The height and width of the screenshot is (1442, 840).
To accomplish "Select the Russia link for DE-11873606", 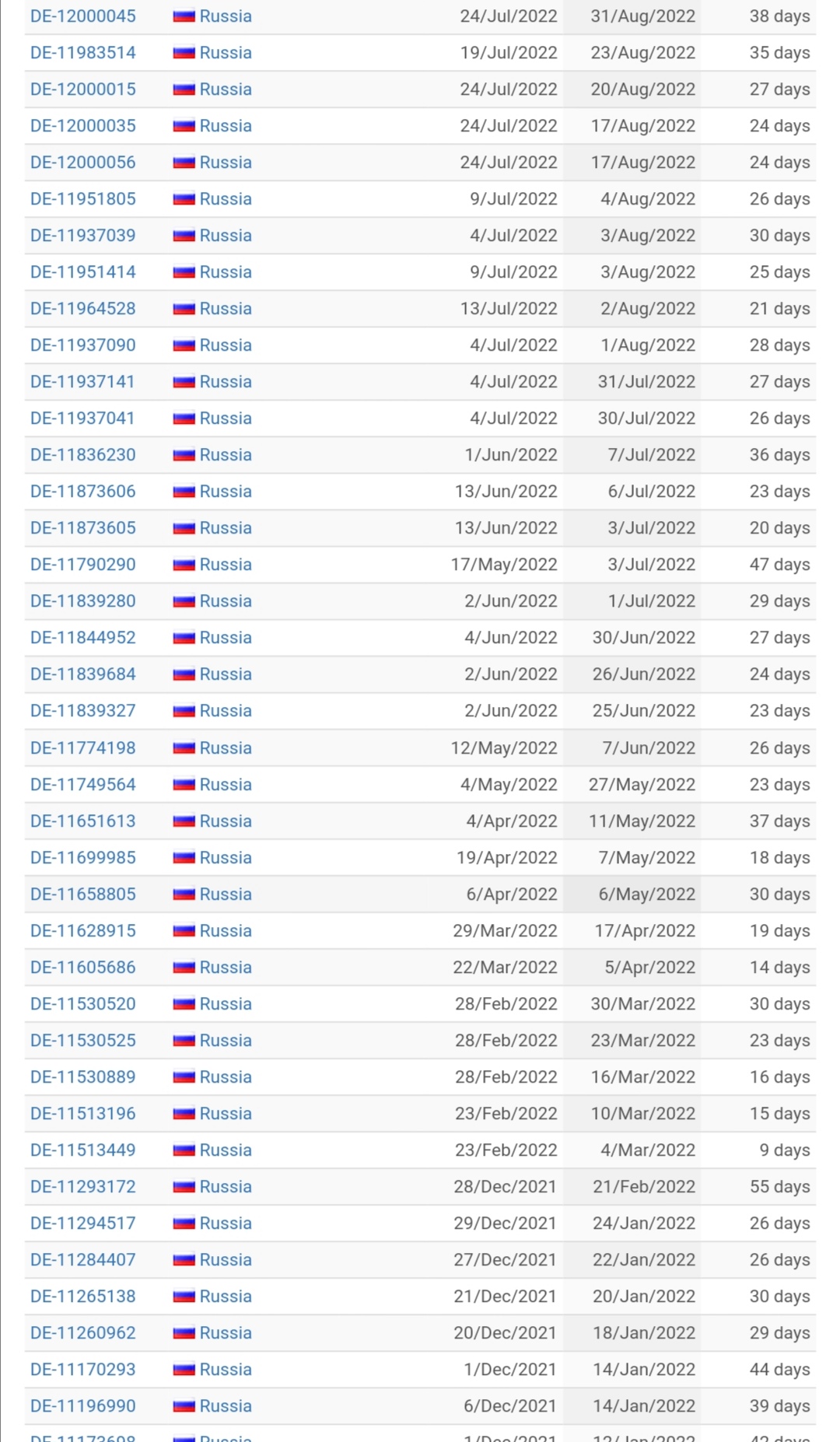I will click(x=226, y=492).
